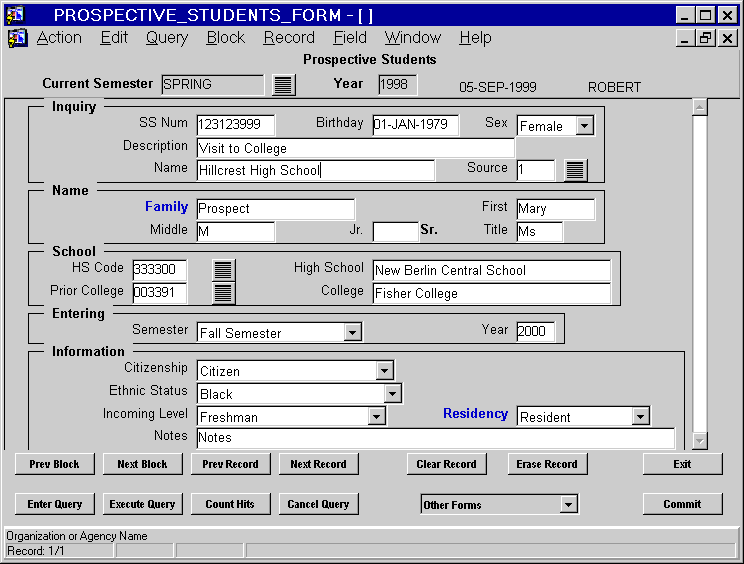Image resolution: width=744 pixels, height=564 pixels.
Task: Click the Next Block button
Action: click(142, 464)
